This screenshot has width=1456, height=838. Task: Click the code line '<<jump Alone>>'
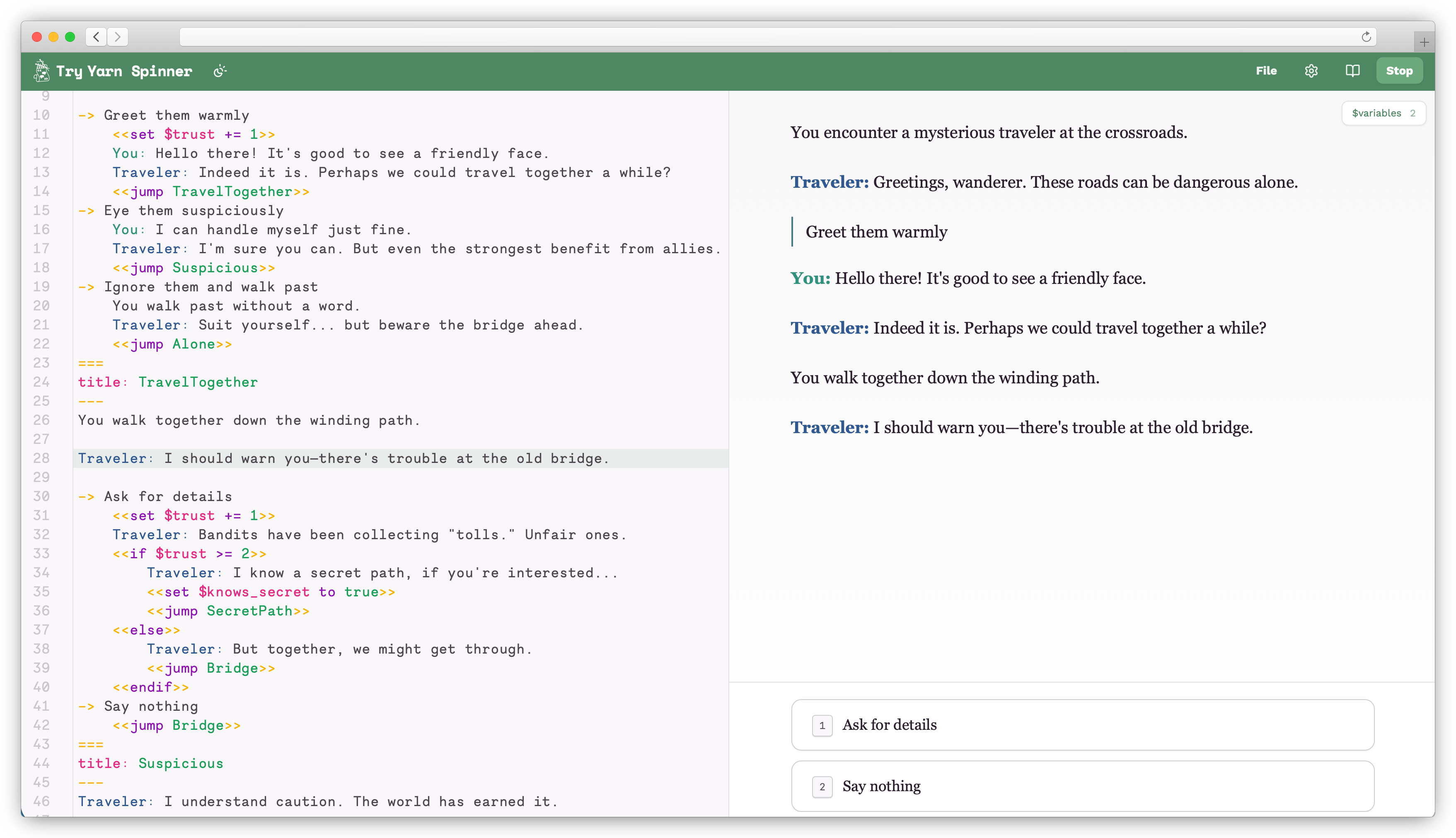173,344
